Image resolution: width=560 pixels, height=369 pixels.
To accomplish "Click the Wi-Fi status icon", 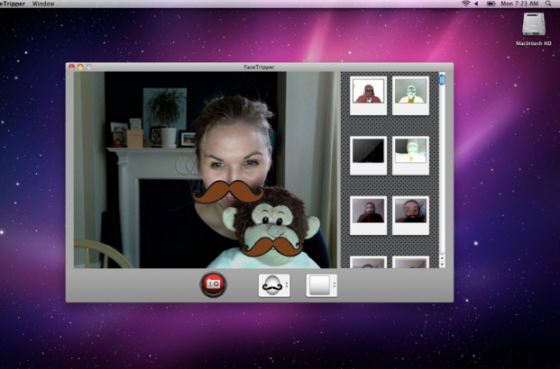I will point(465,4).
